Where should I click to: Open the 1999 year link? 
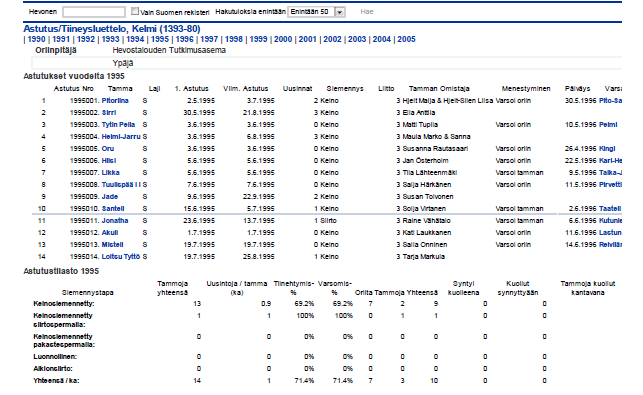point(258,39)
